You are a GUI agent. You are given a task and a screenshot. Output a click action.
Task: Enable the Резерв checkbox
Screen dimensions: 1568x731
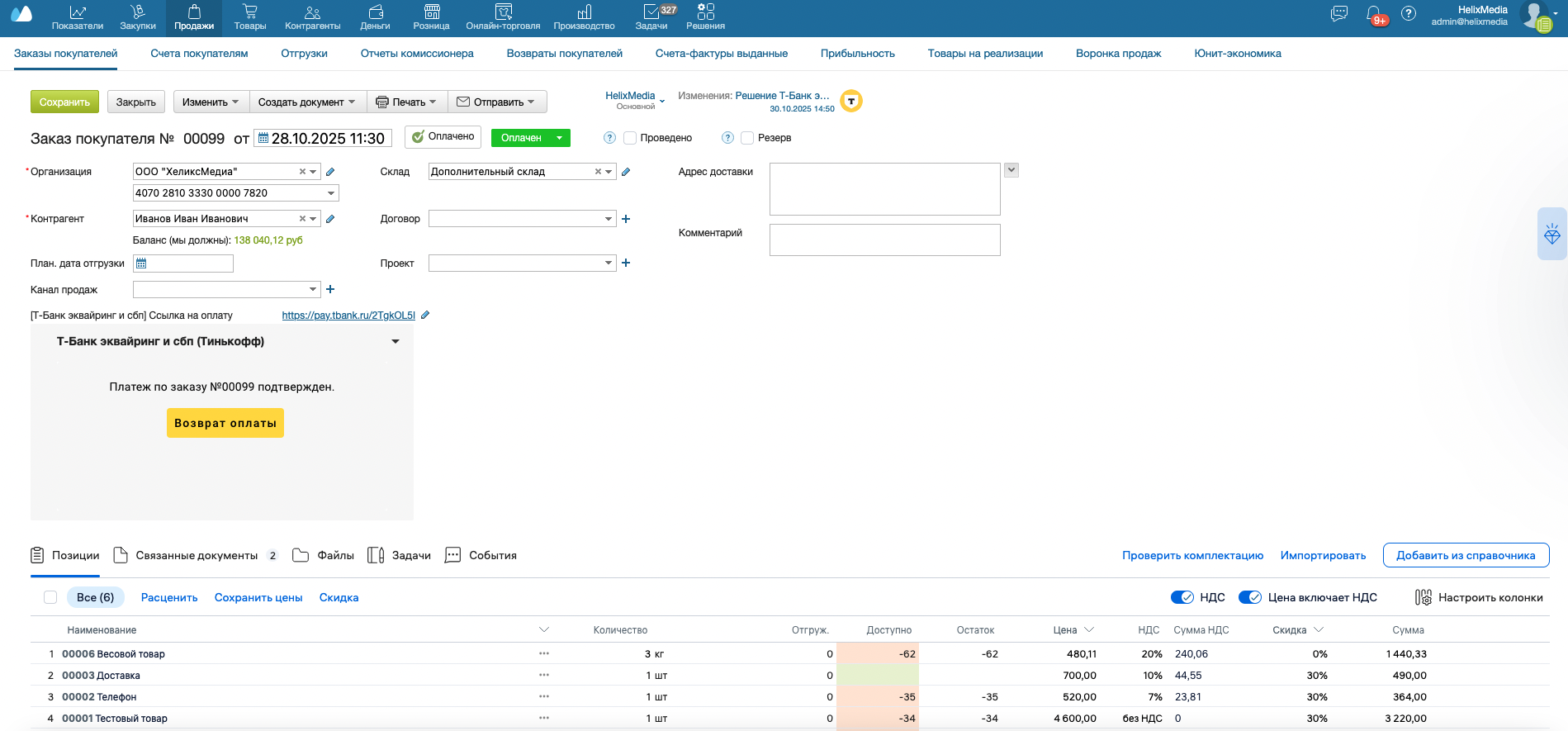pos(747,138)
